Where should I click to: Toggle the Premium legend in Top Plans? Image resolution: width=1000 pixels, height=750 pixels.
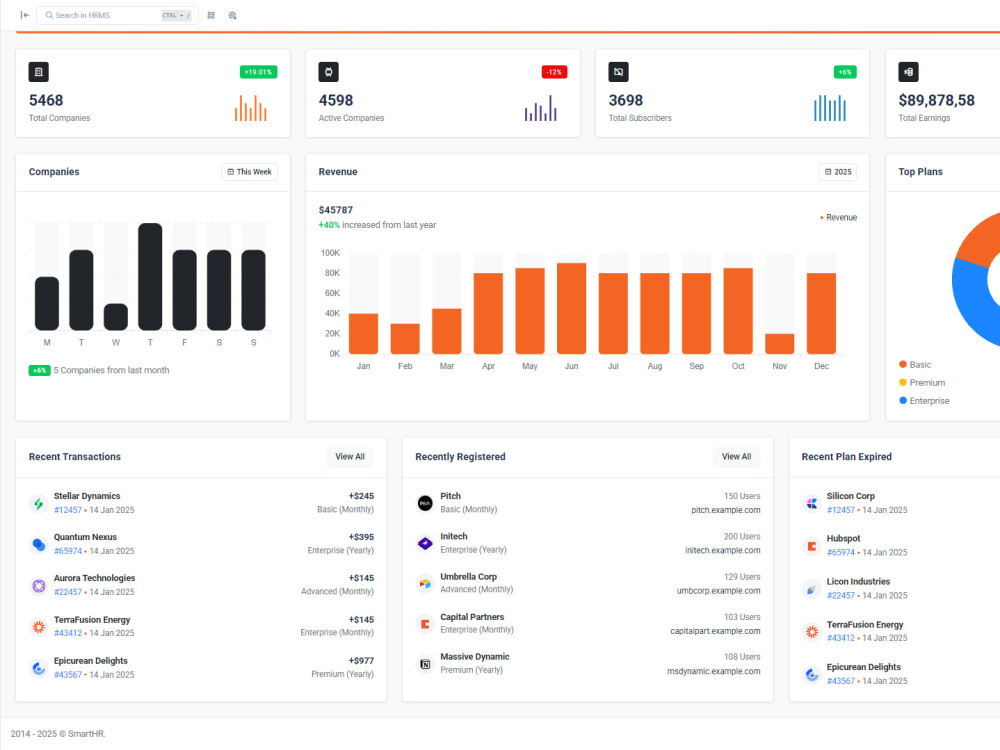coord(922,383)
